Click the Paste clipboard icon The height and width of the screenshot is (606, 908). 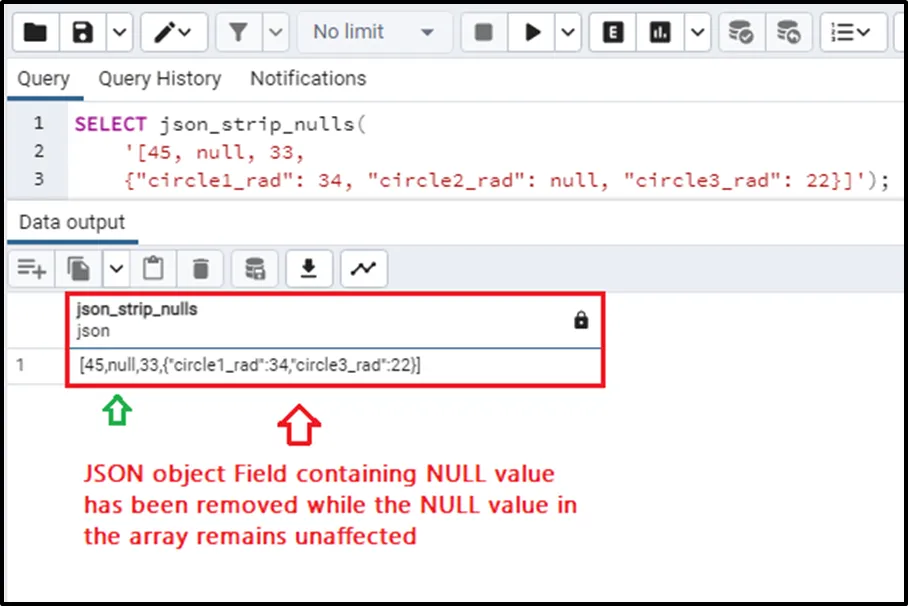[x=153, y=267]
